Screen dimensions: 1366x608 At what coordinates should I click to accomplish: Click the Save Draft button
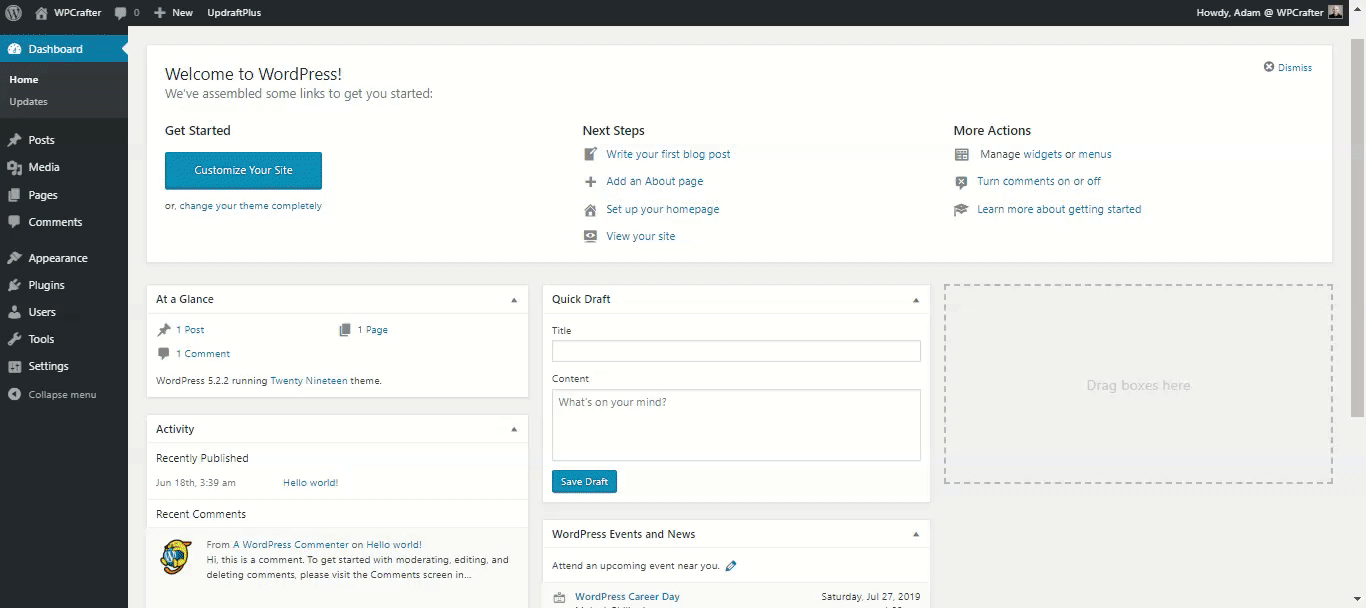pos(584,482)
